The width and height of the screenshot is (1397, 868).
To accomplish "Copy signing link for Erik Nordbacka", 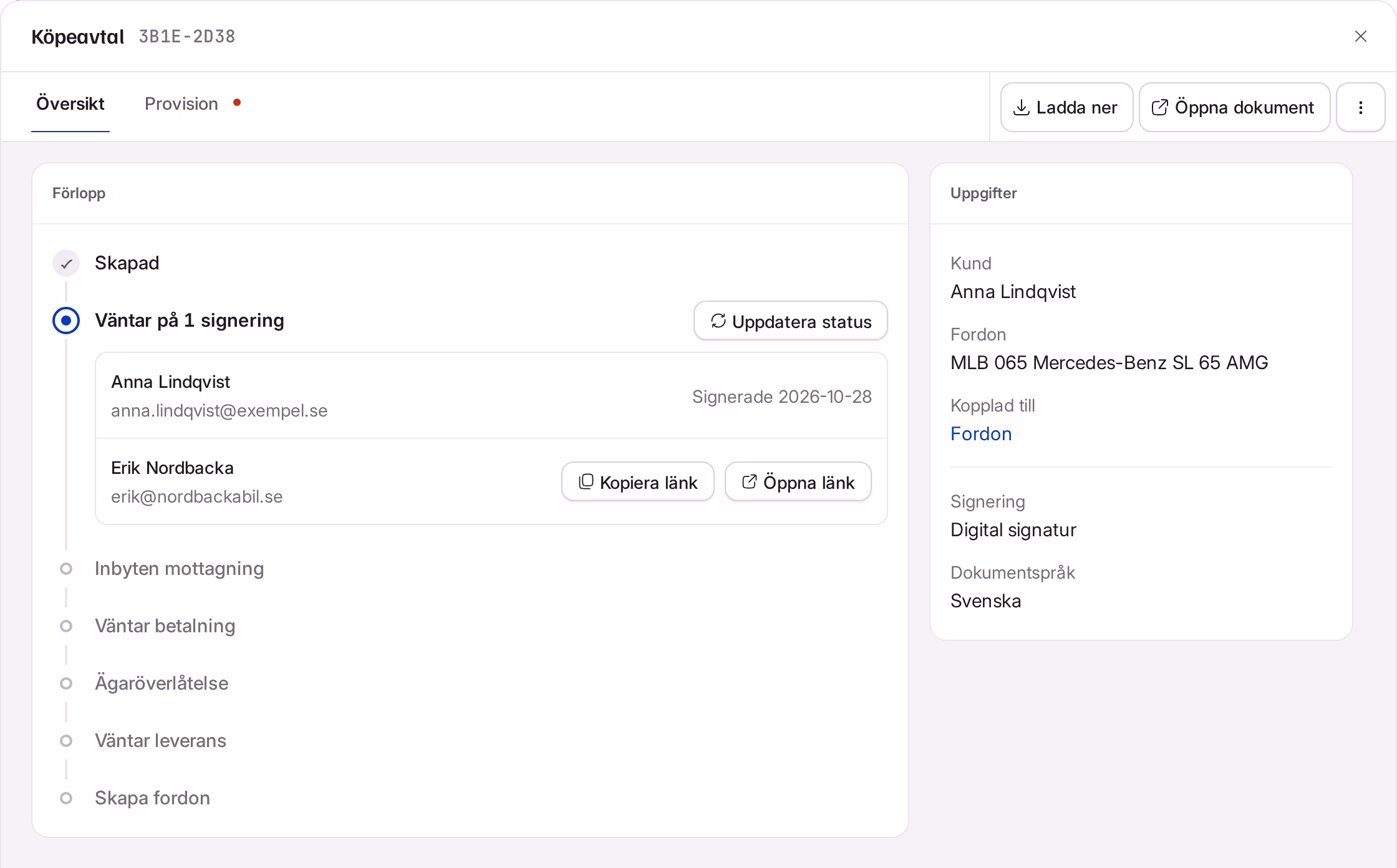I will pyautogui.click(x=638, y=482).
